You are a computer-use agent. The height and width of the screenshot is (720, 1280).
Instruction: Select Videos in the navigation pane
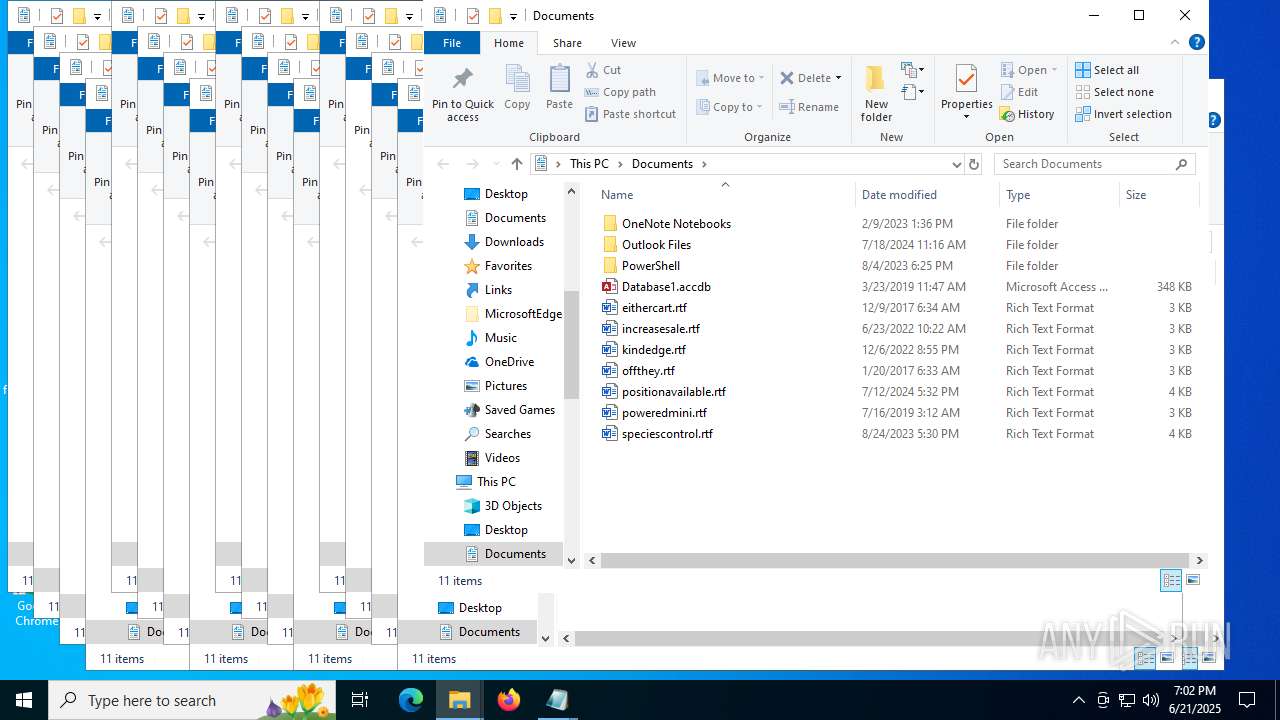(492, 458)
